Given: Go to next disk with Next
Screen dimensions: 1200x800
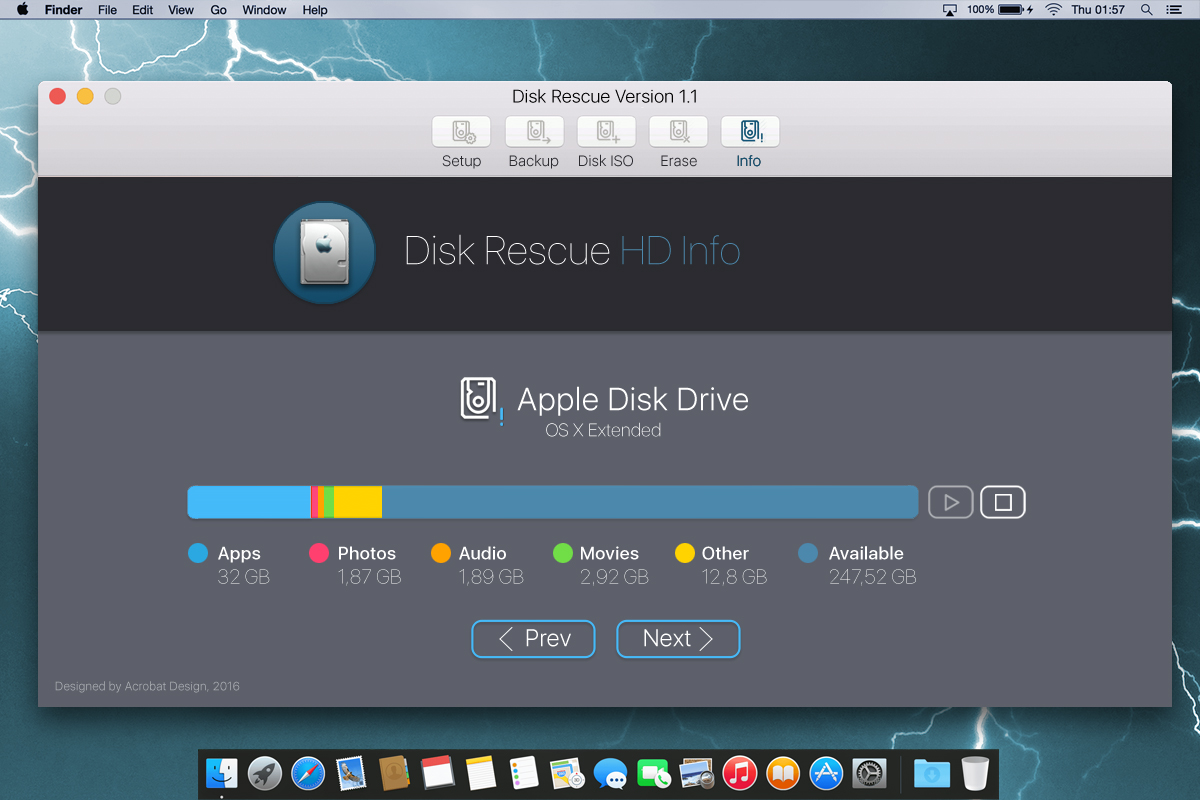Looking at the screenshot, I should point(678,639).
